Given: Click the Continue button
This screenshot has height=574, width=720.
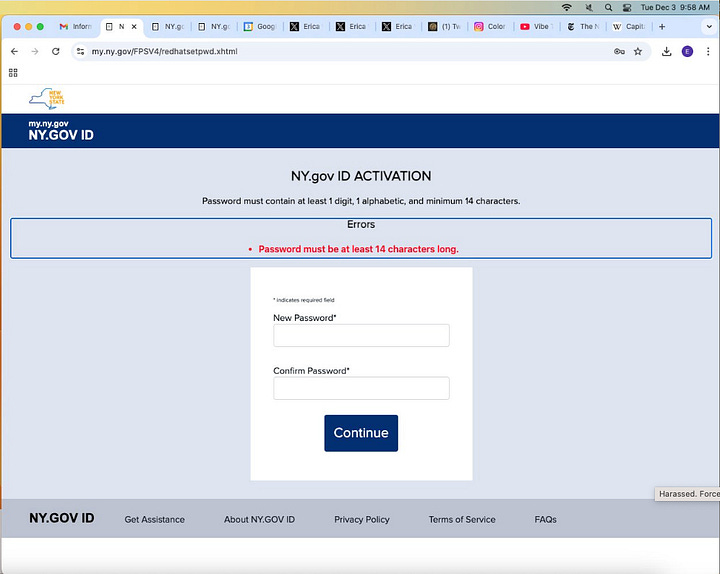Looking at the screenshot, I should pos(361,433).
